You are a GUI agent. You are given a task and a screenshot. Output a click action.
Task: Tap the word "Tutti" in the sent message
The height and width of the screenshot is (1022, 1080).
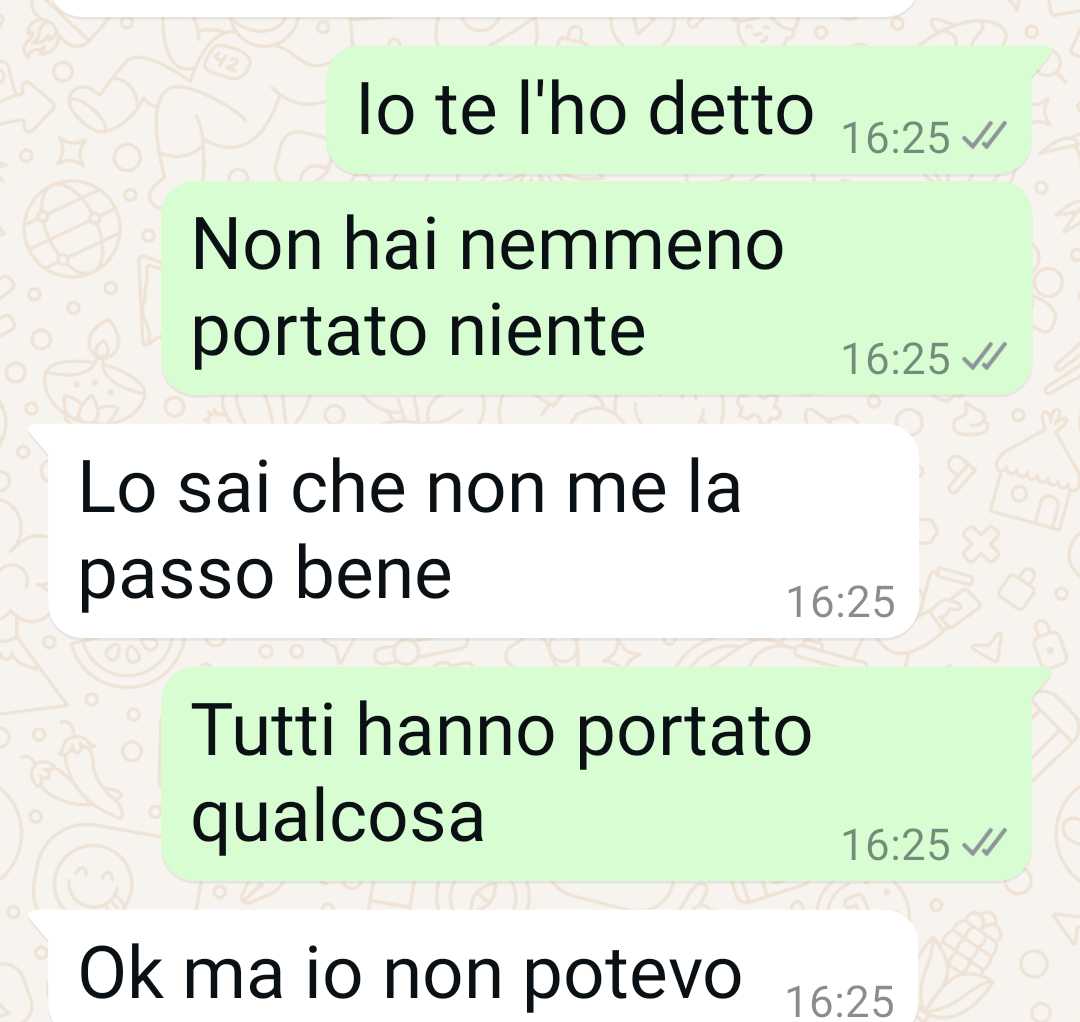(x=262, y=729)
